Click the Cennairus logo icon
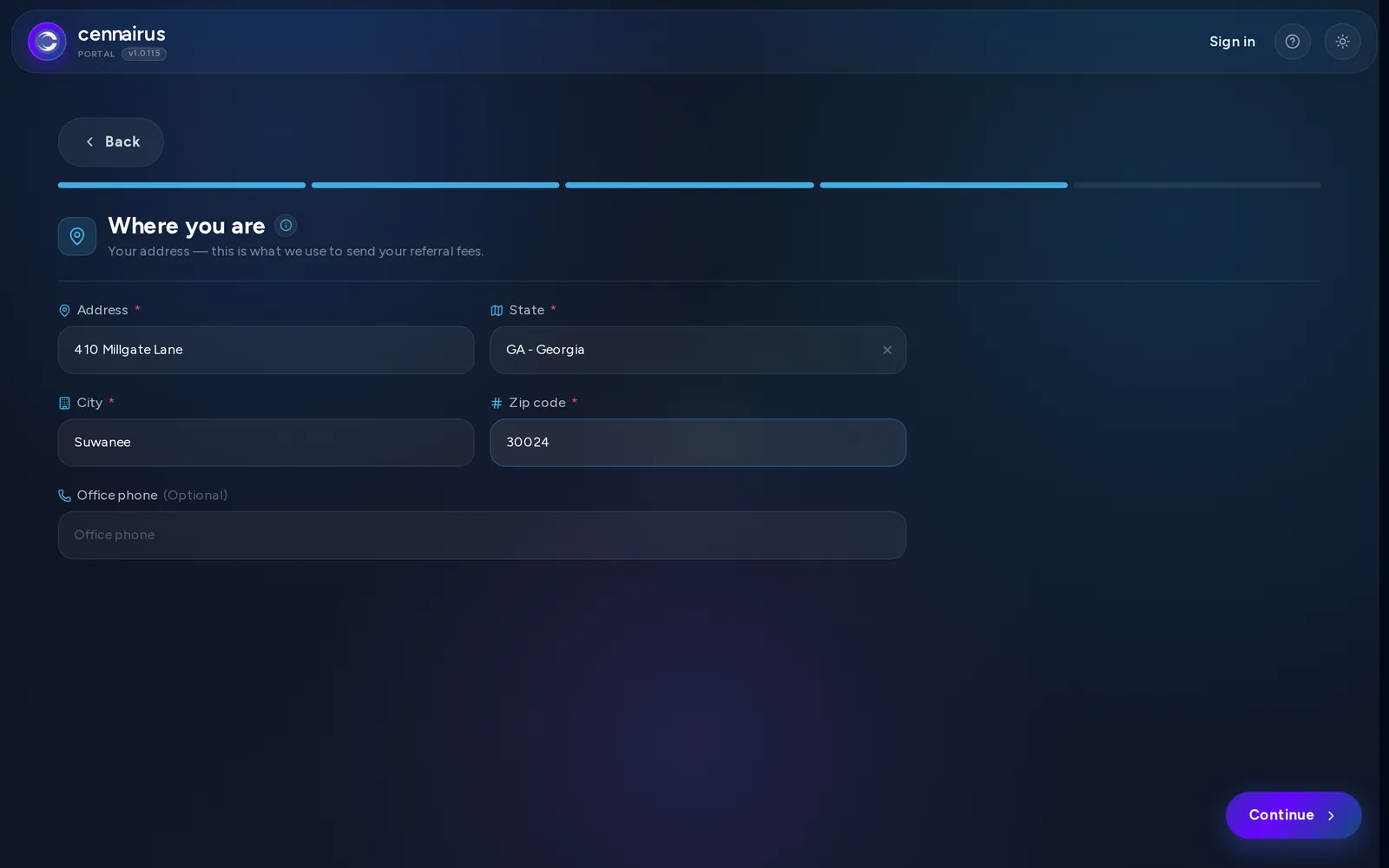Image resolution: width=1389 pixels, height=868 pixels. (x=47, y=42)
